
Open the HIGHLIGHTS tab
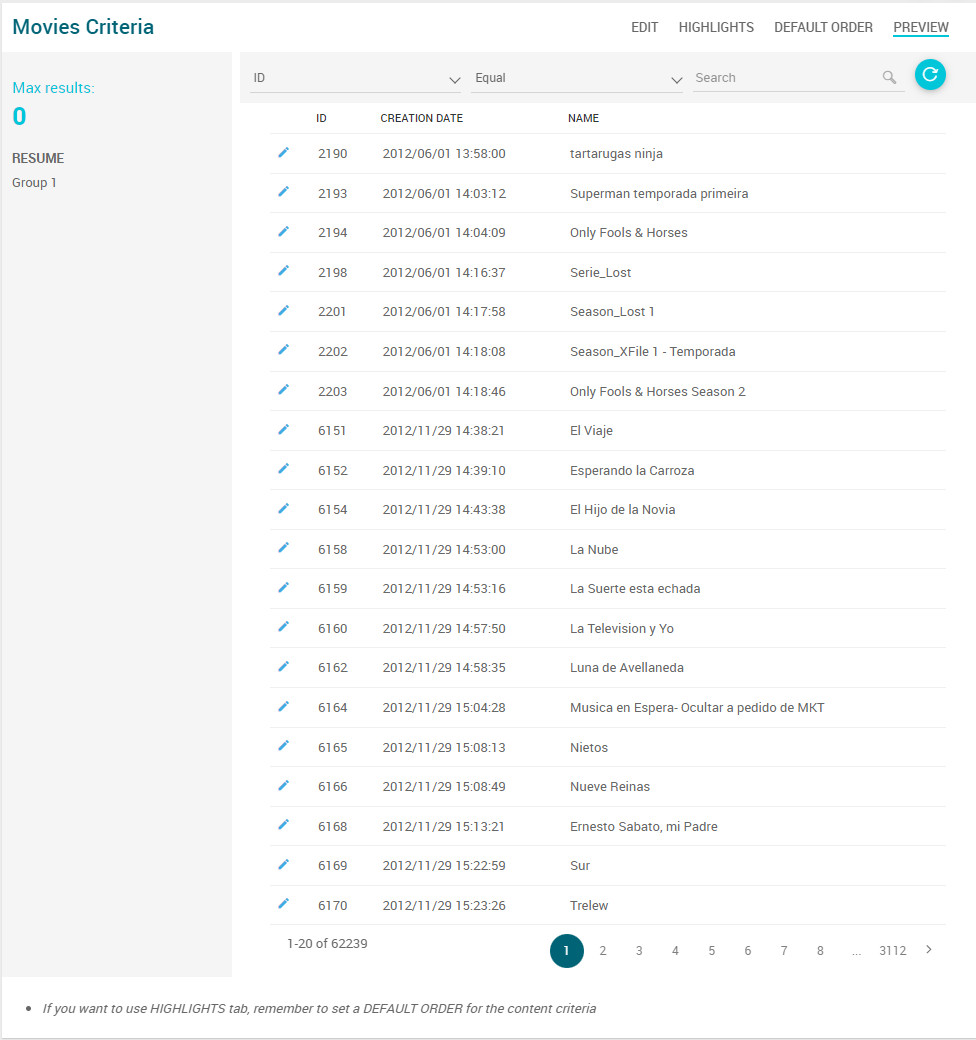point(716,27)
